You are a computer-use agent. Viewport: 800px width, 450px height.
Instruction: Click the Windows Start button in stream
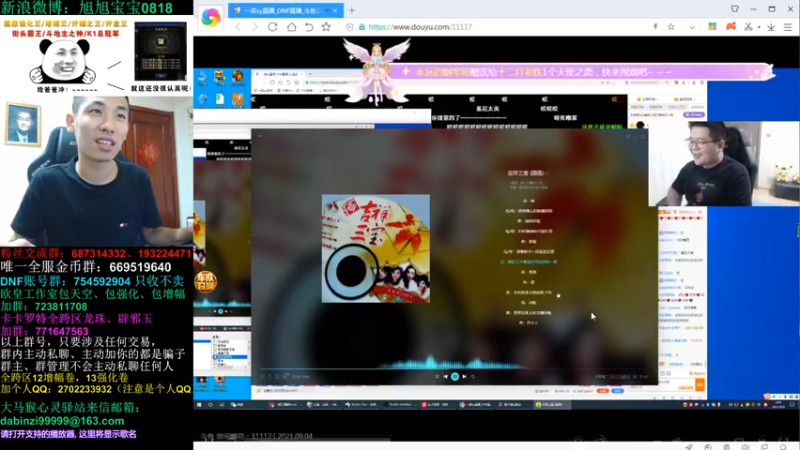tap(198, 405)
